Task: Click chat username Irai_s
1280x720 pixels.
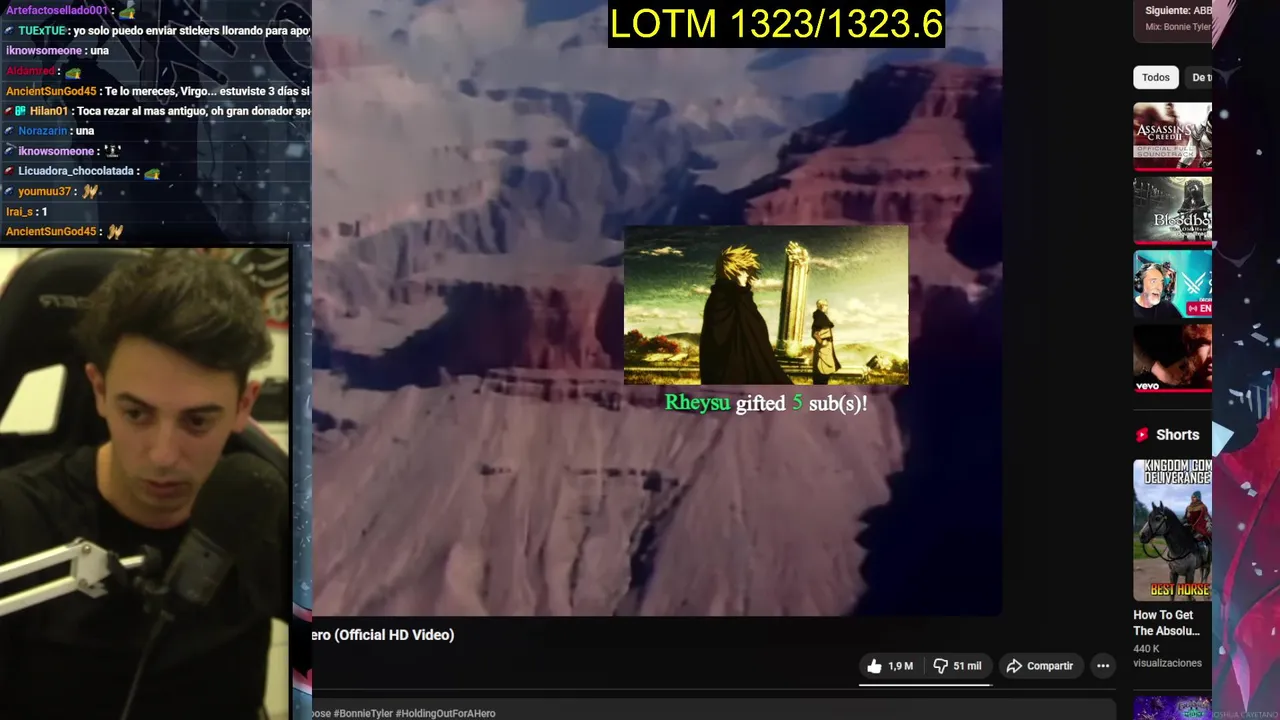Action: coord(20,211)
